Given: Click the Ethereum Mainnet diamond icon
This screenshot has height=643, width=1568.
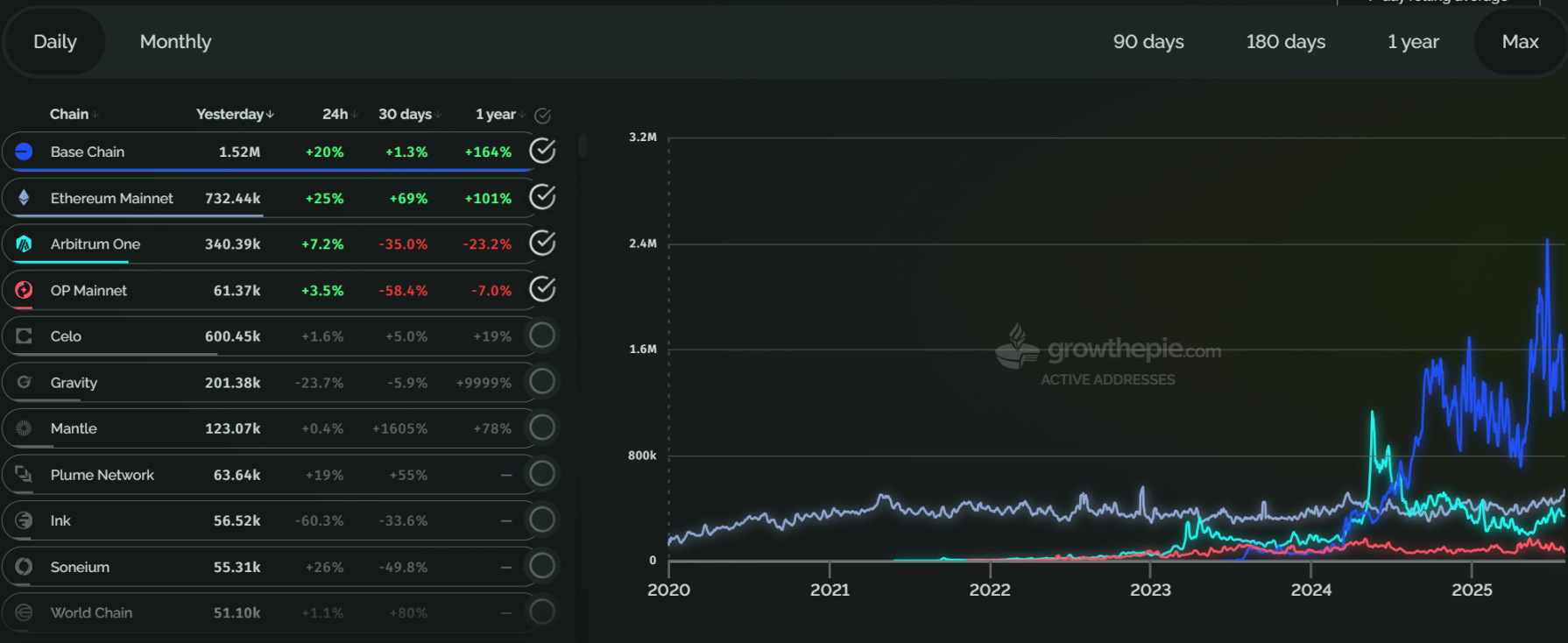Looking at the screenshot, I should click(x=25, y=198).
